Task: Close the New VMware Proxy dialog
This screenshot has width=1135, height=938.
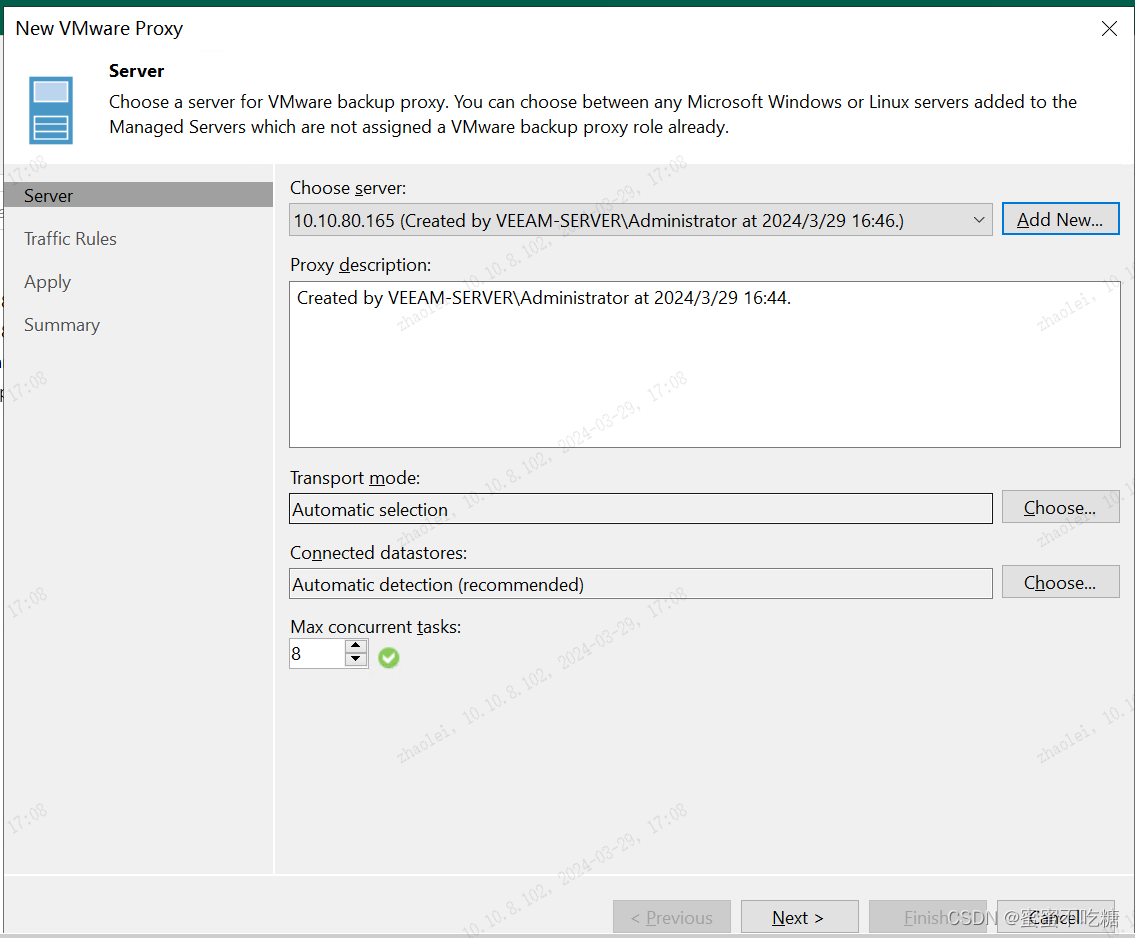Action: click(1109, 29)
